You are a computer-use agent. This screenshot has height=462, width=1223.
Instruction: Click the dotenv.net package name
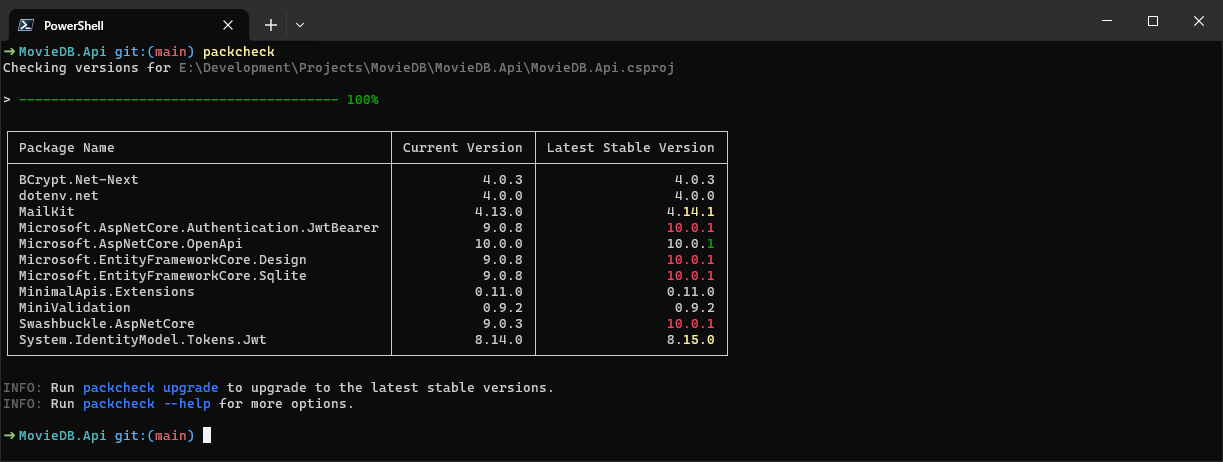[x=59, y=196]
